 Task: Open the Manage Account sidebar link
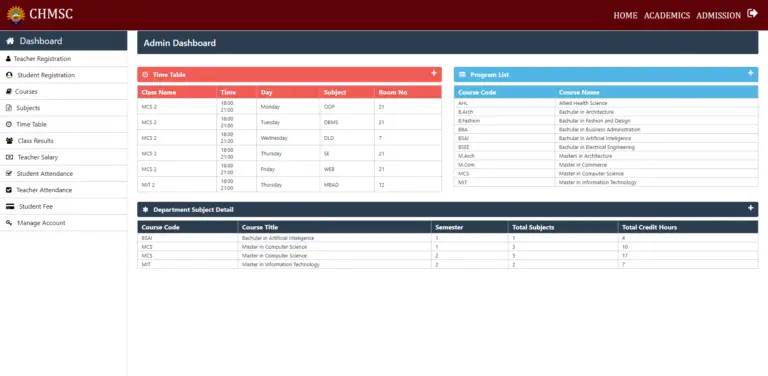(64, 223)
